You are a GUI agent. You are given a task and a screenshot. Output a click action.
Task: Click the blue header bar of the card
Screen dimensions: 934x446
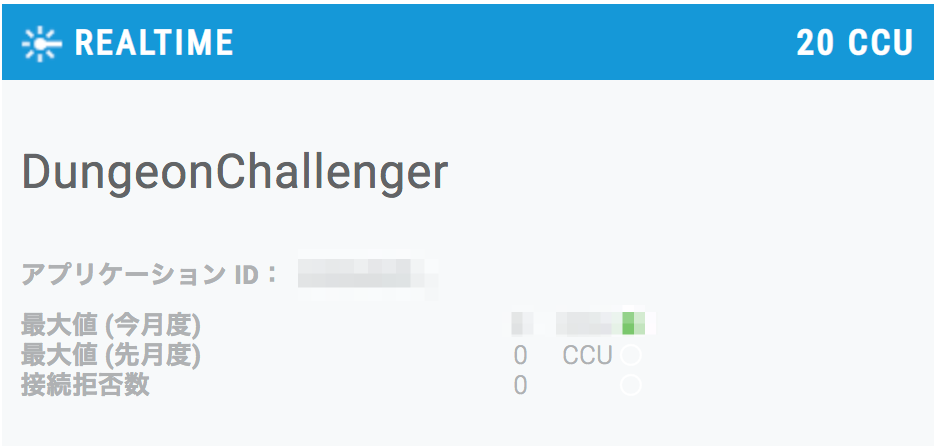(x=468, y=42)
